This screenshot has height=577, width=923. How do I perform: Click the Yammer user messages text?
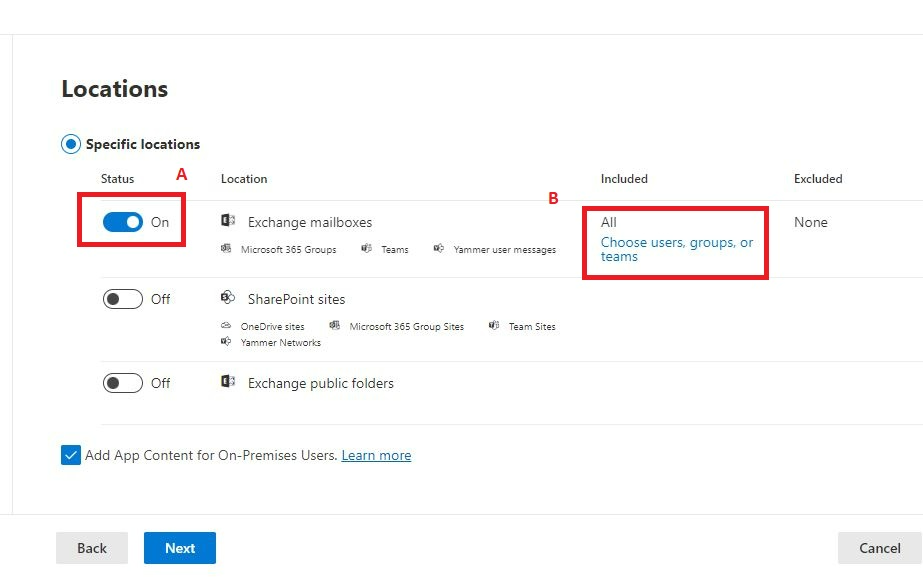point(504,250)
